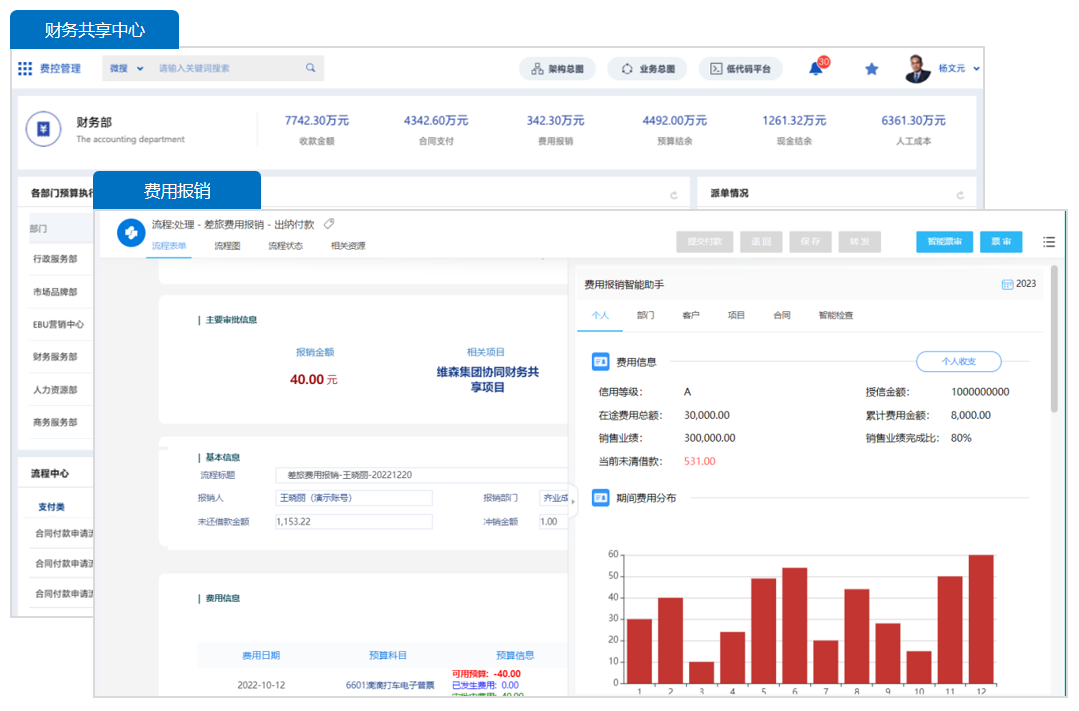Click the 冲销金额 field 1.00
This screenshot has width=1079, height=711.
[x=553, y=522]
